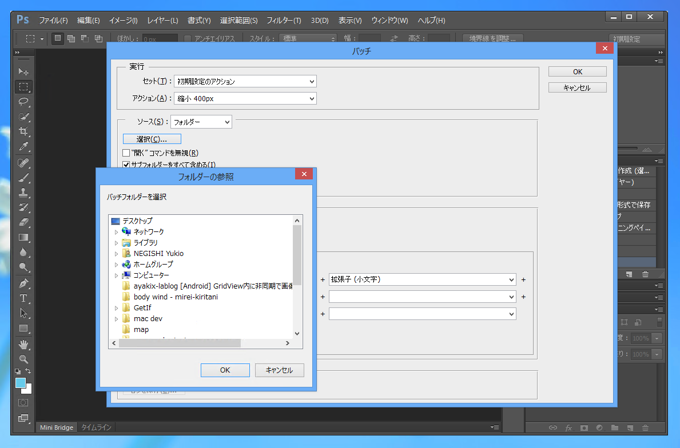The image size is (680, 448).
Task: Switch to the Mini Bridge tab
Action: pos(56,428)
